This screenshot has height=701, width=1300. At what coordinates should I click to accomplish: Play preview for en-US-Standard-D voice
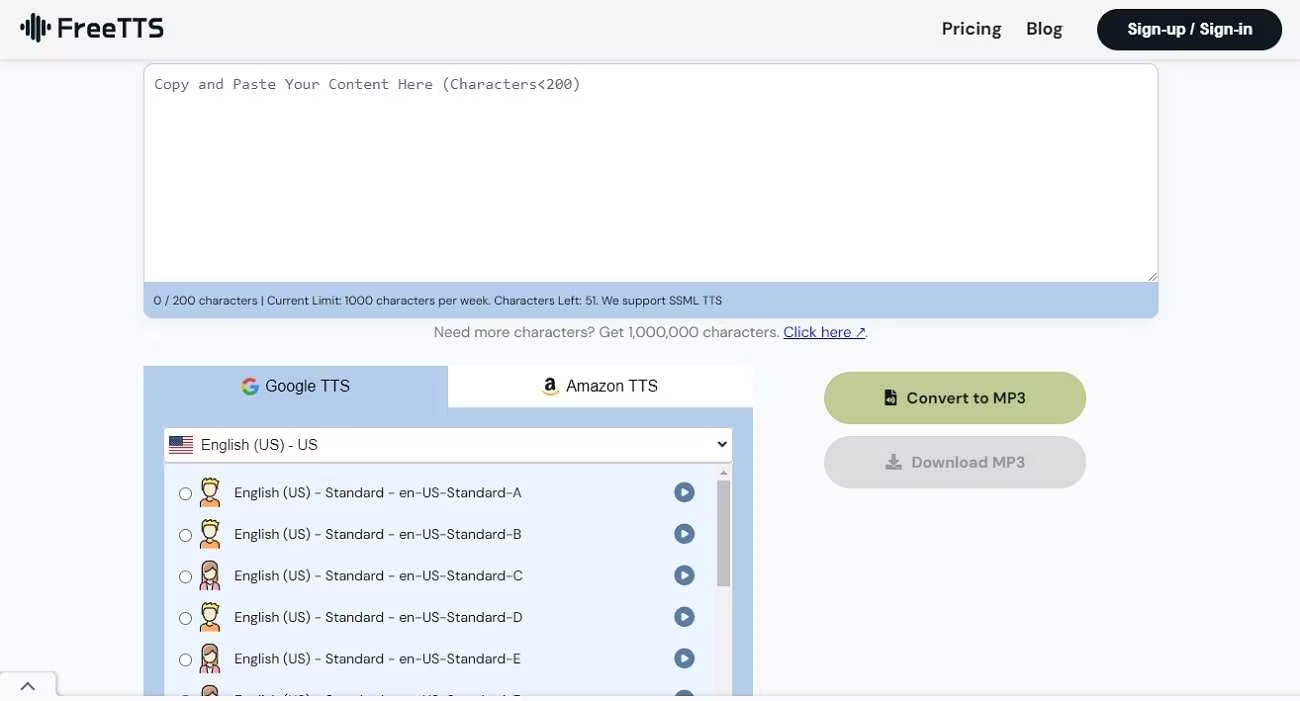pyautogui.click(x=684, y=617)
